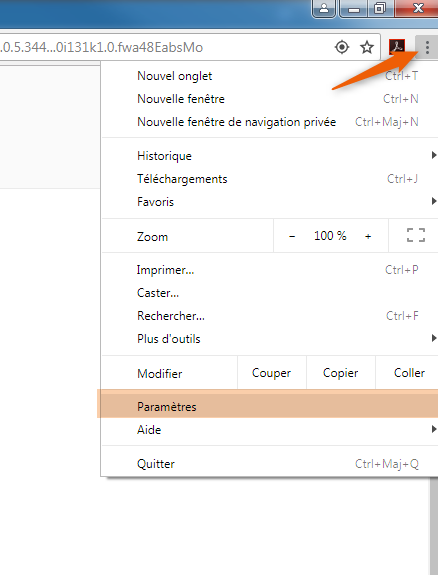438x575 pixels.
Task: Enter fullscreen mode via Zoom row icon
Action: click(416, 235)
